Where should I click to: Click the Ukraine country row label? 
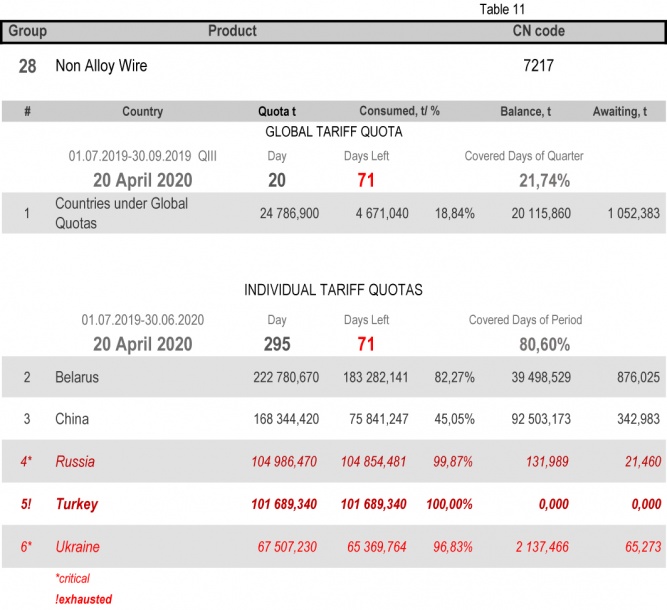click(x=78, y=547)
